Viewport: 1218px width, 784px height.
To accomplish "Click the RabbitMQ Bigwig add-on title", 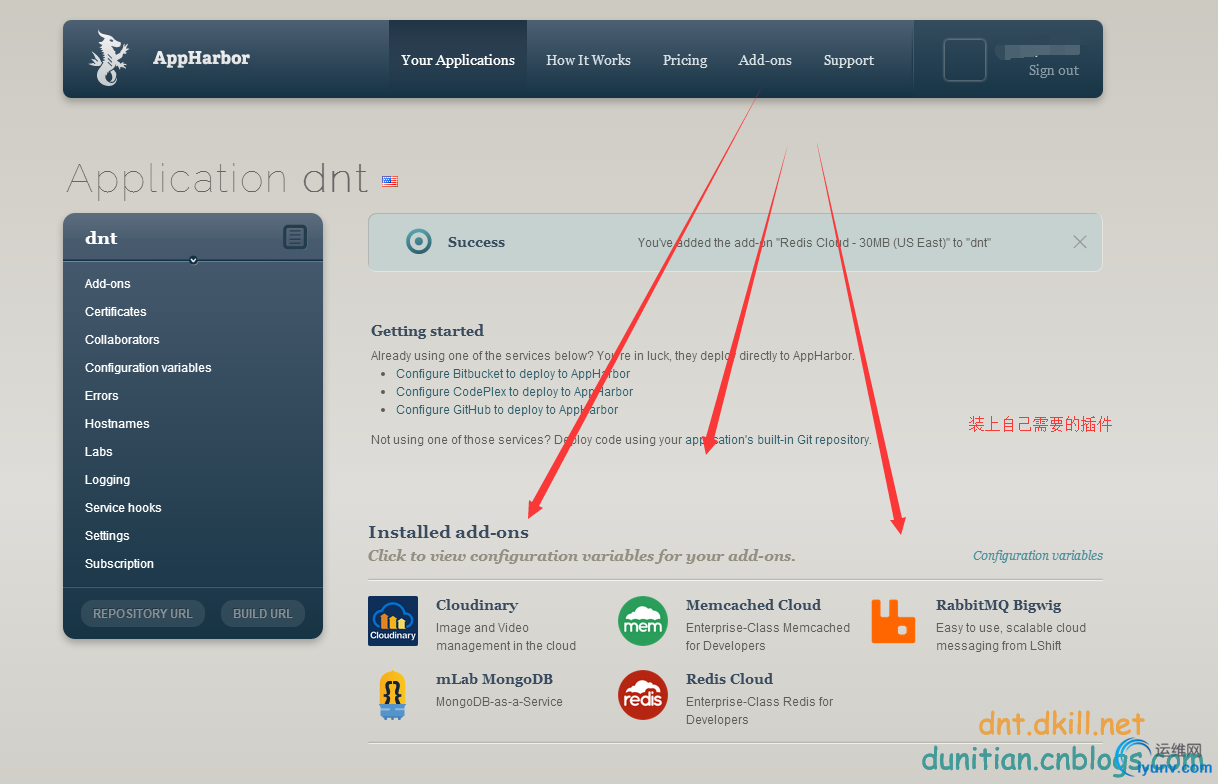I will click(x=999, y=605).
